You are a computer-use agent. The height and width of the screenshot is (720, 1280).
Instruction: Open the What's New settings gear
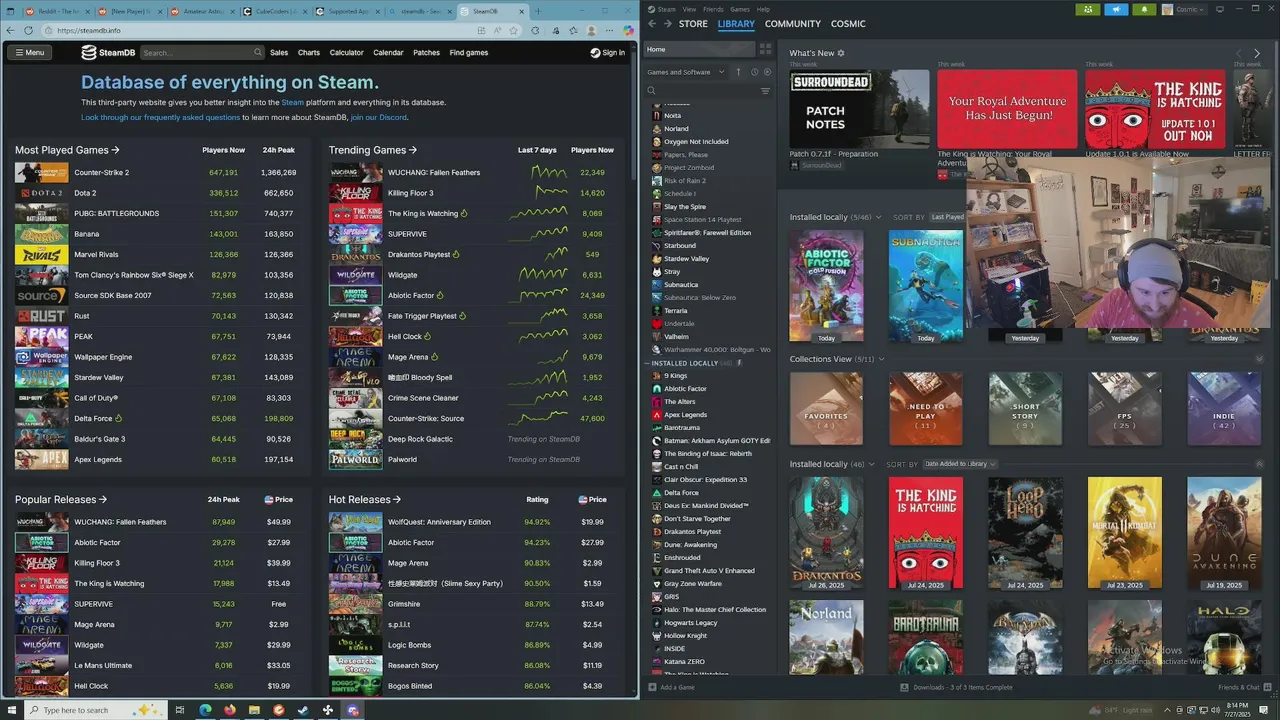point(841,53)
